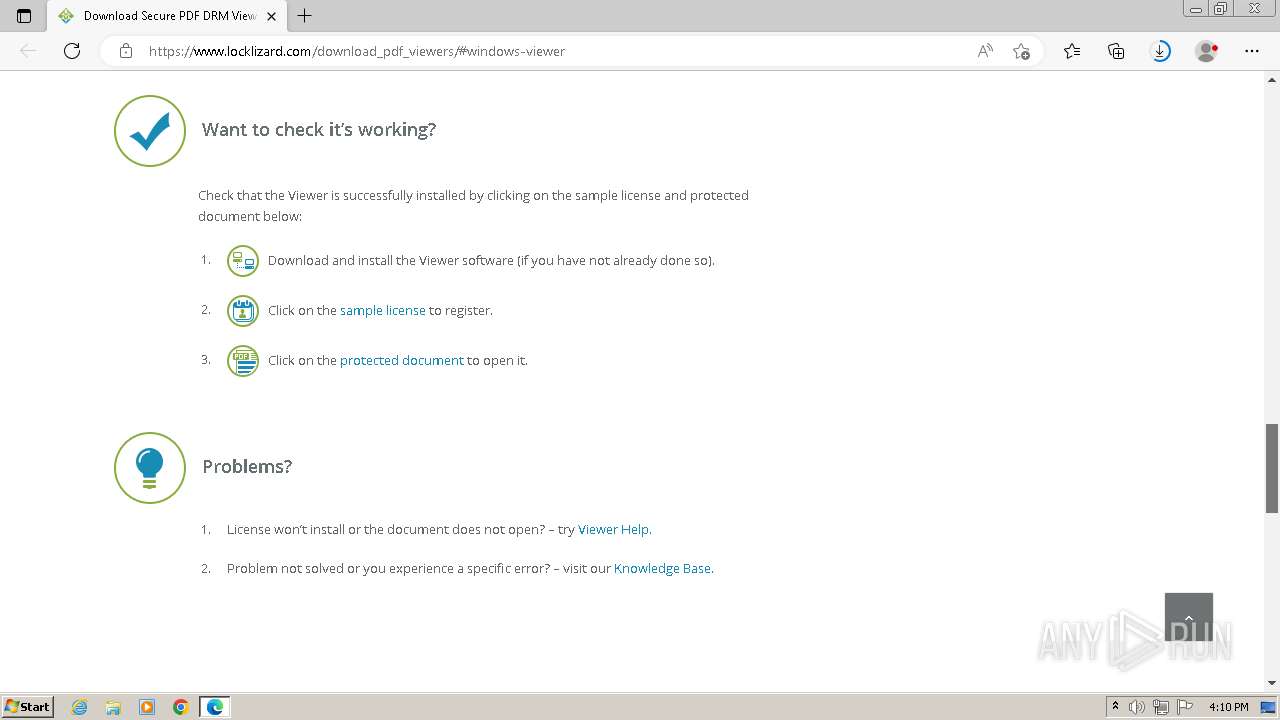1280x720 pixels.
Task: Click the protected PDF document step icon
Action: click(x=243, y=361)
